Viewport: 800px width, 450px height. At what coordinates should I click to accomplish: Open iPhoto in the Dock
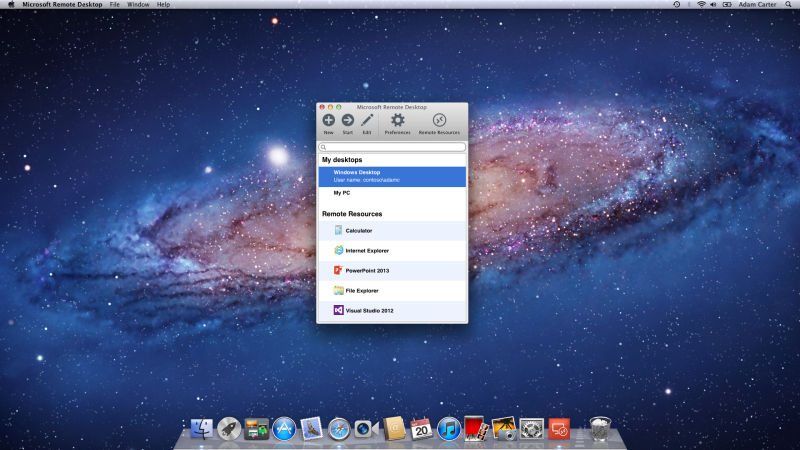(x=504, y=429)
